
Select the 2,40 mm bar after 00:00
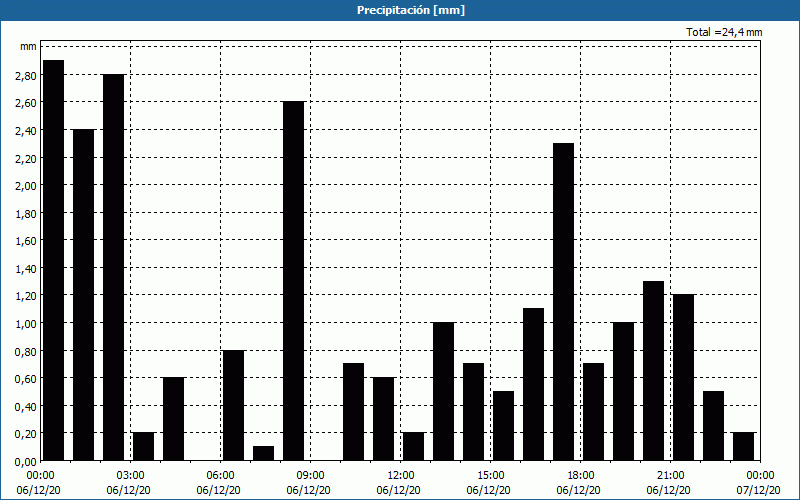83,295
